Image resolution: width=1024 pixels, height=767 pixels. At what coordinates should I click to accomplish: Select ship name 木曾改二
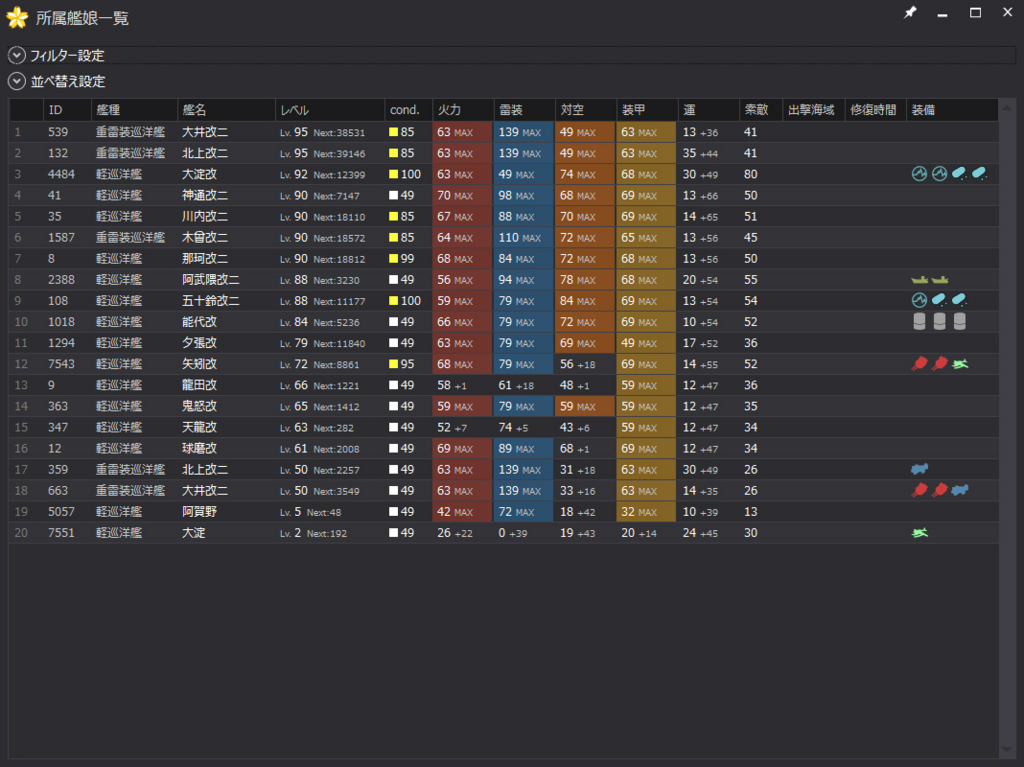[205, 237]
